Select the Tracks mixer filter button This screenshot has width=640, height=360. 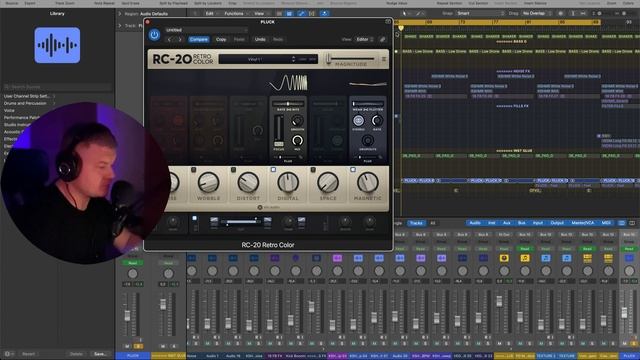click(x=416, y=223)
